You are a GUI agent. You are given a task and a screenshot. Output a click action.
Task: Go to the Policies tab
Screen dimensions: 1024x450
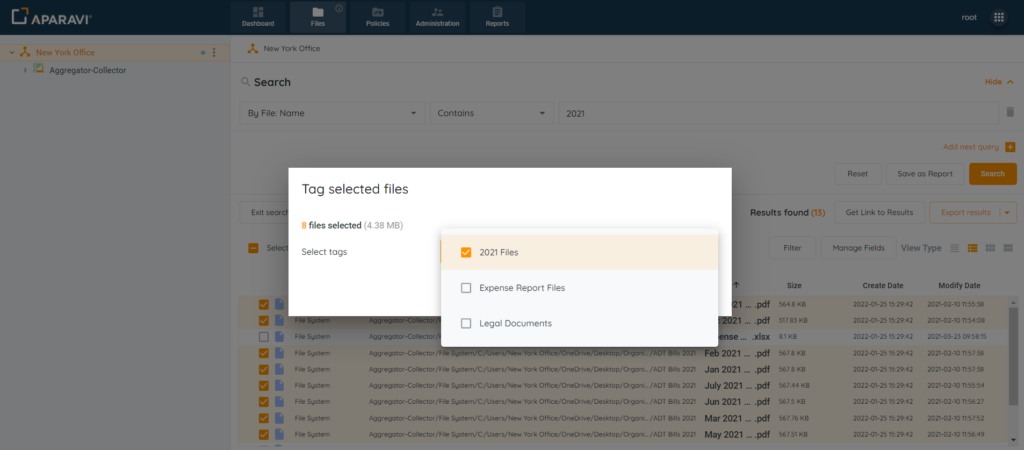coord(377,16)
